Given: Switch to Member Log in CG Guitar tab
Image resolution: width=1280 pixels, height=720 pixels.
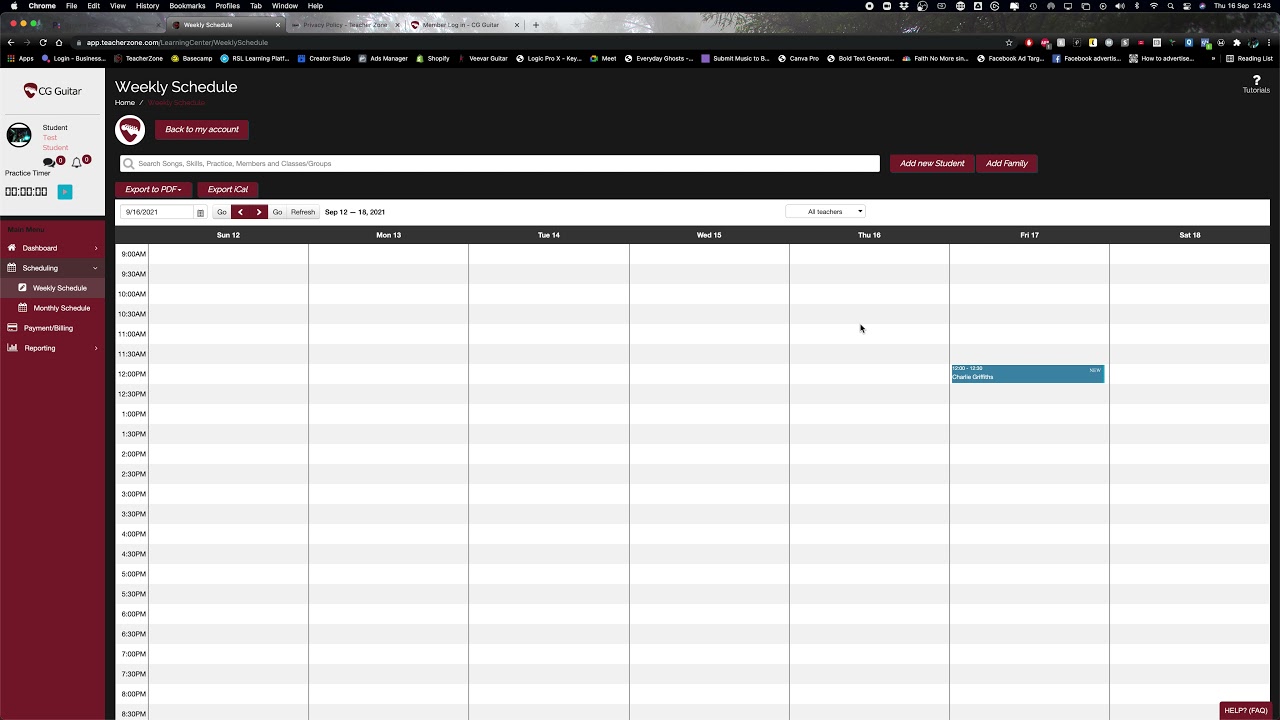Looking at the screenshot, I should coord(460,25).
